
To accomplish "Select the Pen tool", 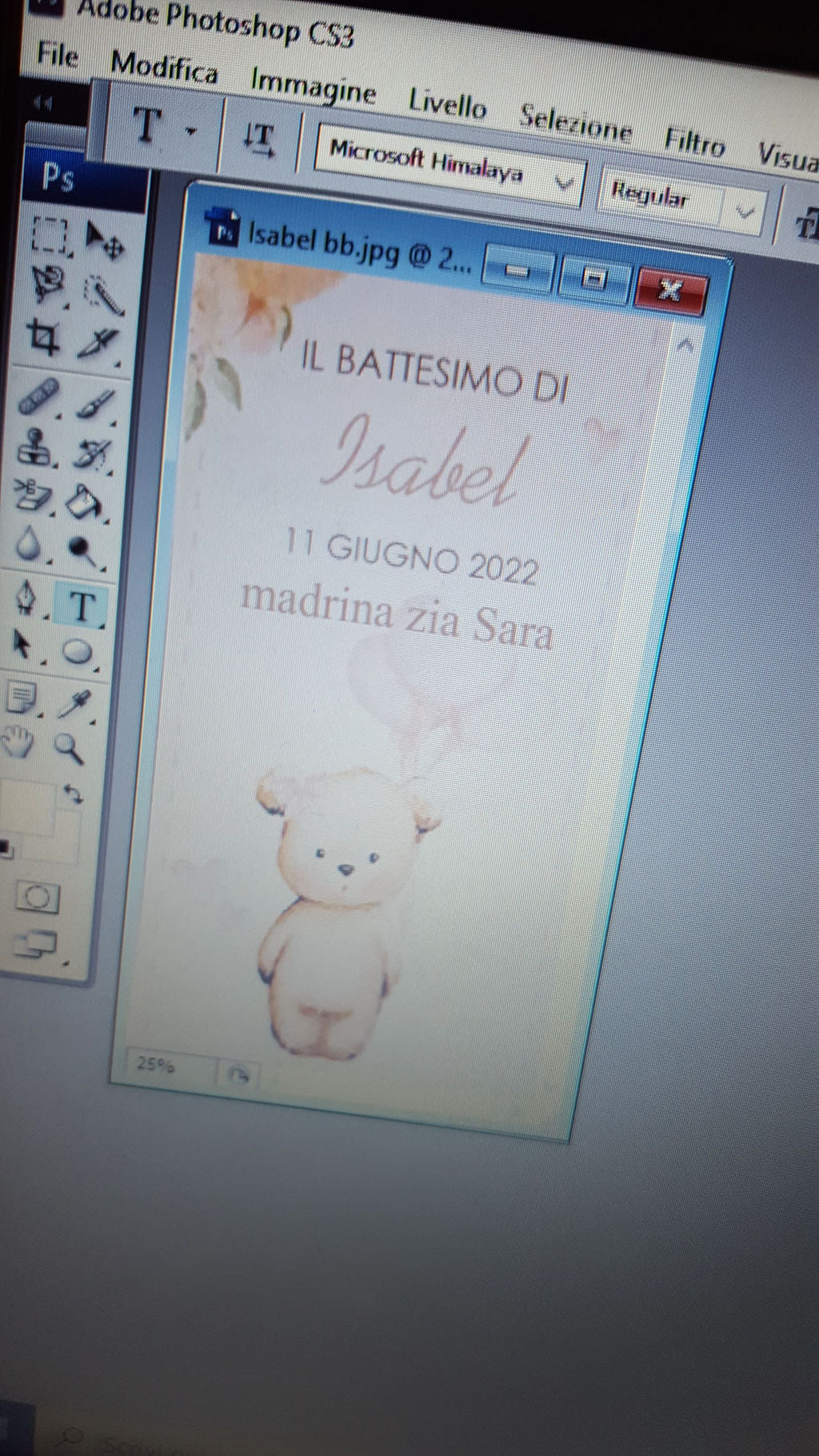I will coord(27,598).
